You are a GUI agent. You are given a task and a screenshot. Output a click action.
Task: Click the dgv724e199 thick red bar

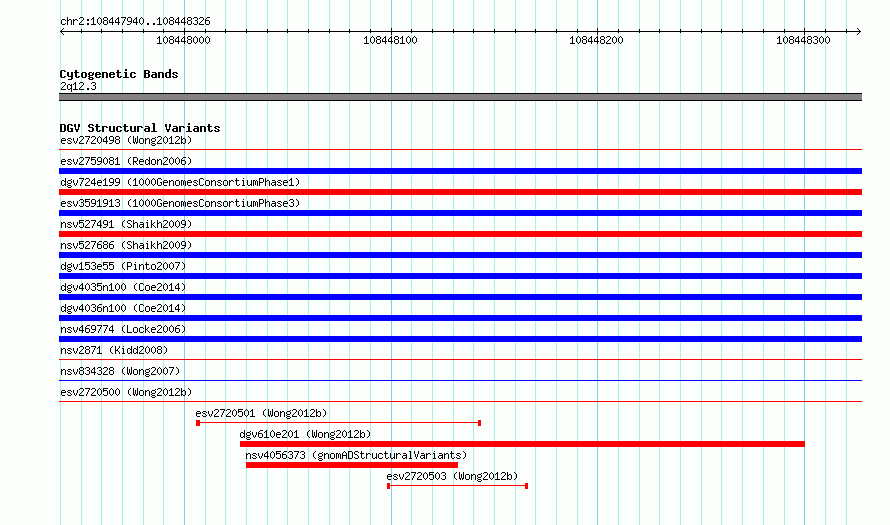(x=460, y=192)
